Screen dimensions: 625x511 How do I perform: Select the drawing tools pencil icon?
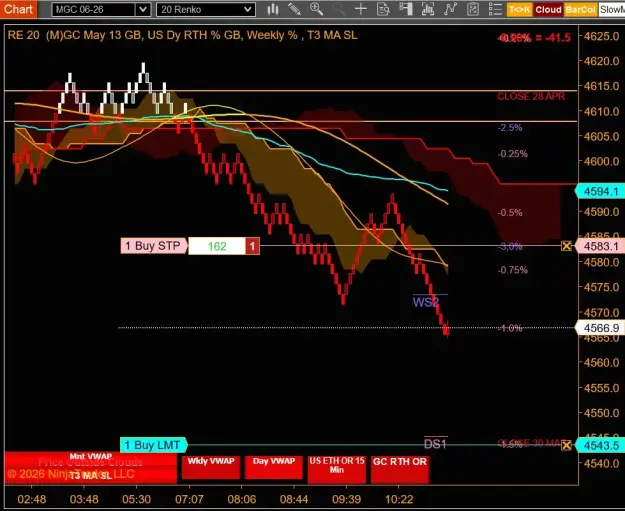295,9
